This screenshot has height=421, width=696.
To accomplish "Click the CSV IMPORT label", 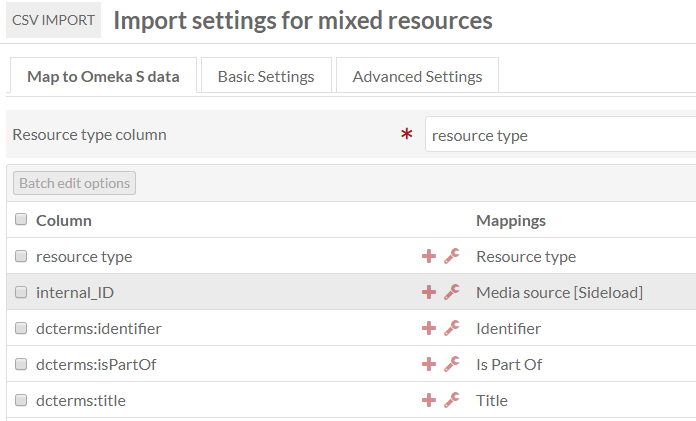I will 53,20.
